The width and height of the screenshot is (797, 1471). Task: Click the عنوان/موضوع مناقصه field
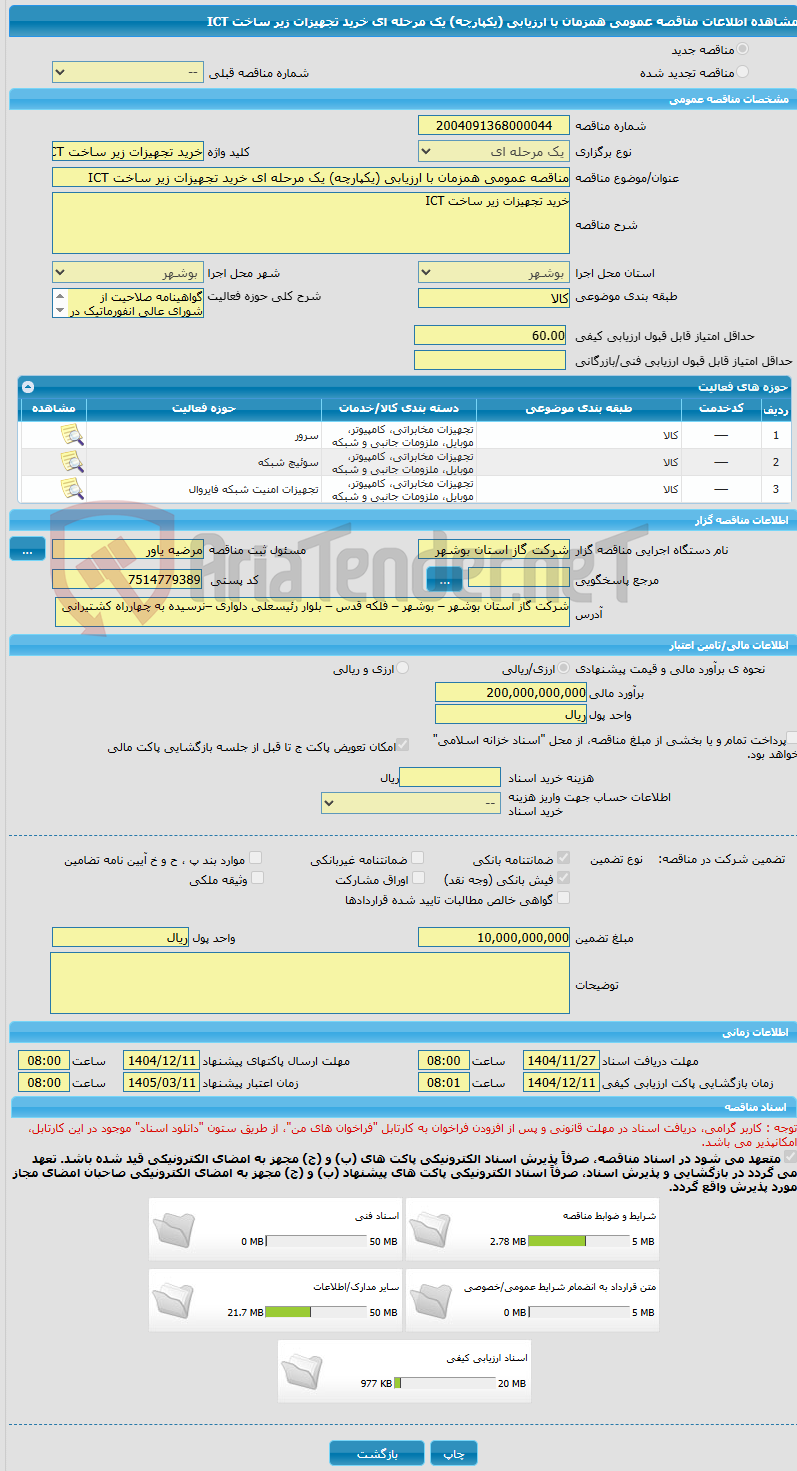311,178
